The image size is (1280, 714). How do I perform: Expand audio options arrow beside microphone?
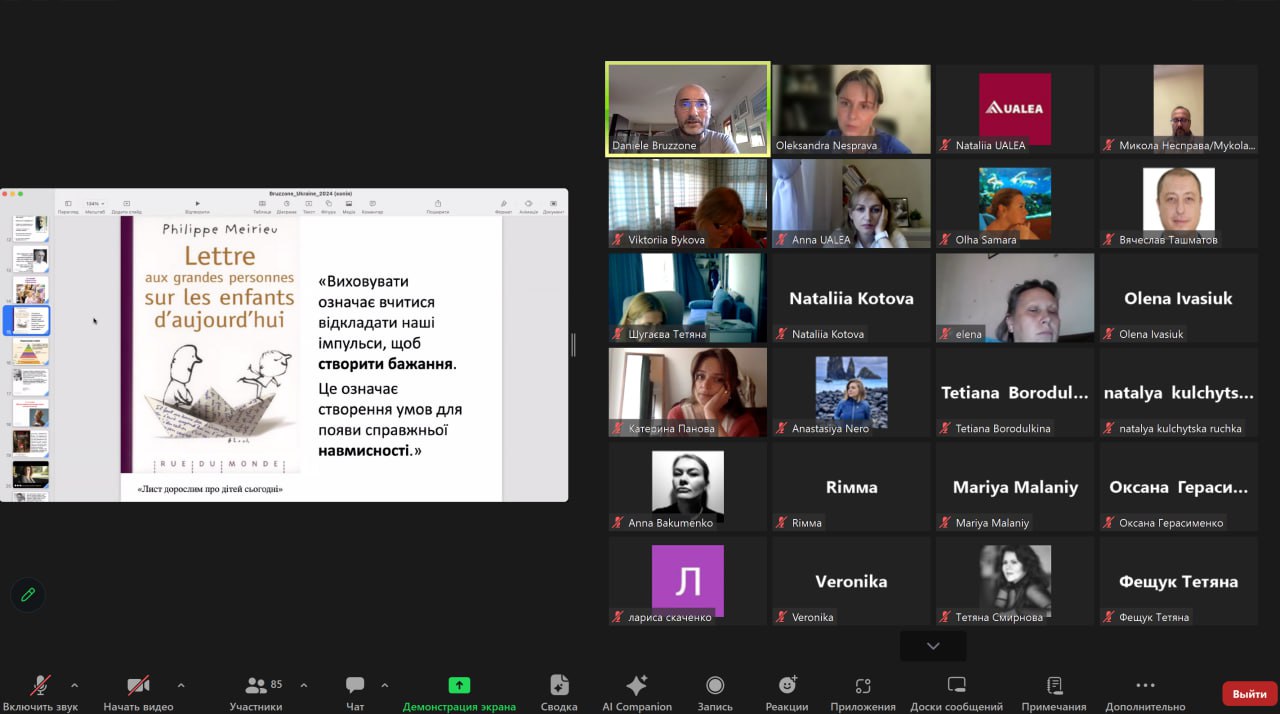coord(74,685)
